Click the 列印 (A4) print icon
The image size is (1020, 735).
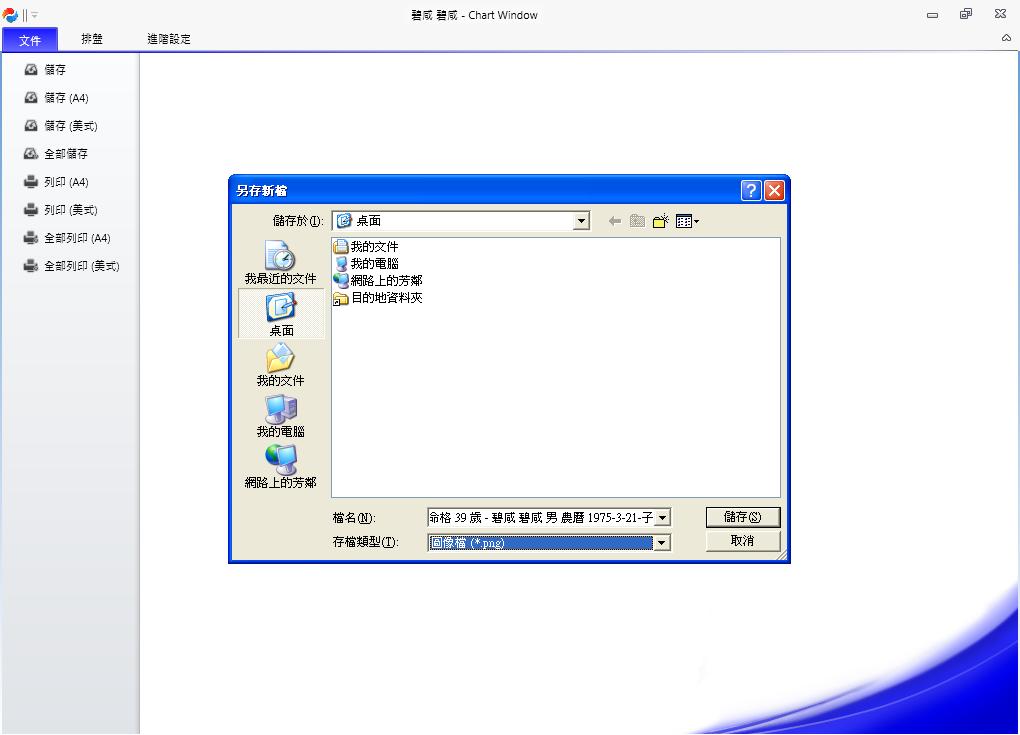point(30,181)
